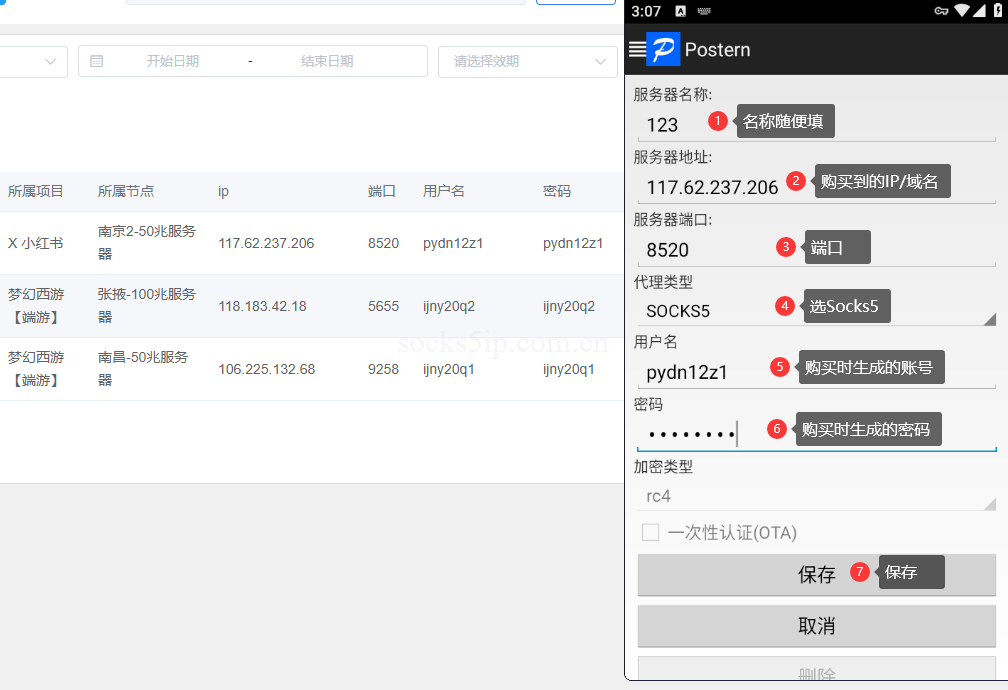Tap the Wi-Fi signal status icon

pyautogui.click(x=963, y=11)
